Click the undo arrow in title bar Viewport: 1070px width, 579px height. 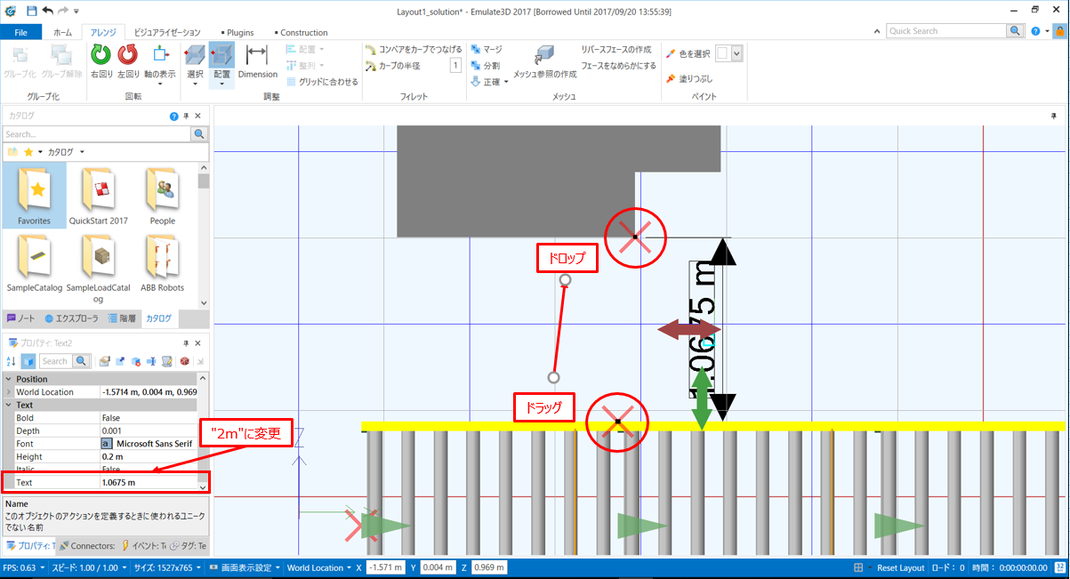47,10
